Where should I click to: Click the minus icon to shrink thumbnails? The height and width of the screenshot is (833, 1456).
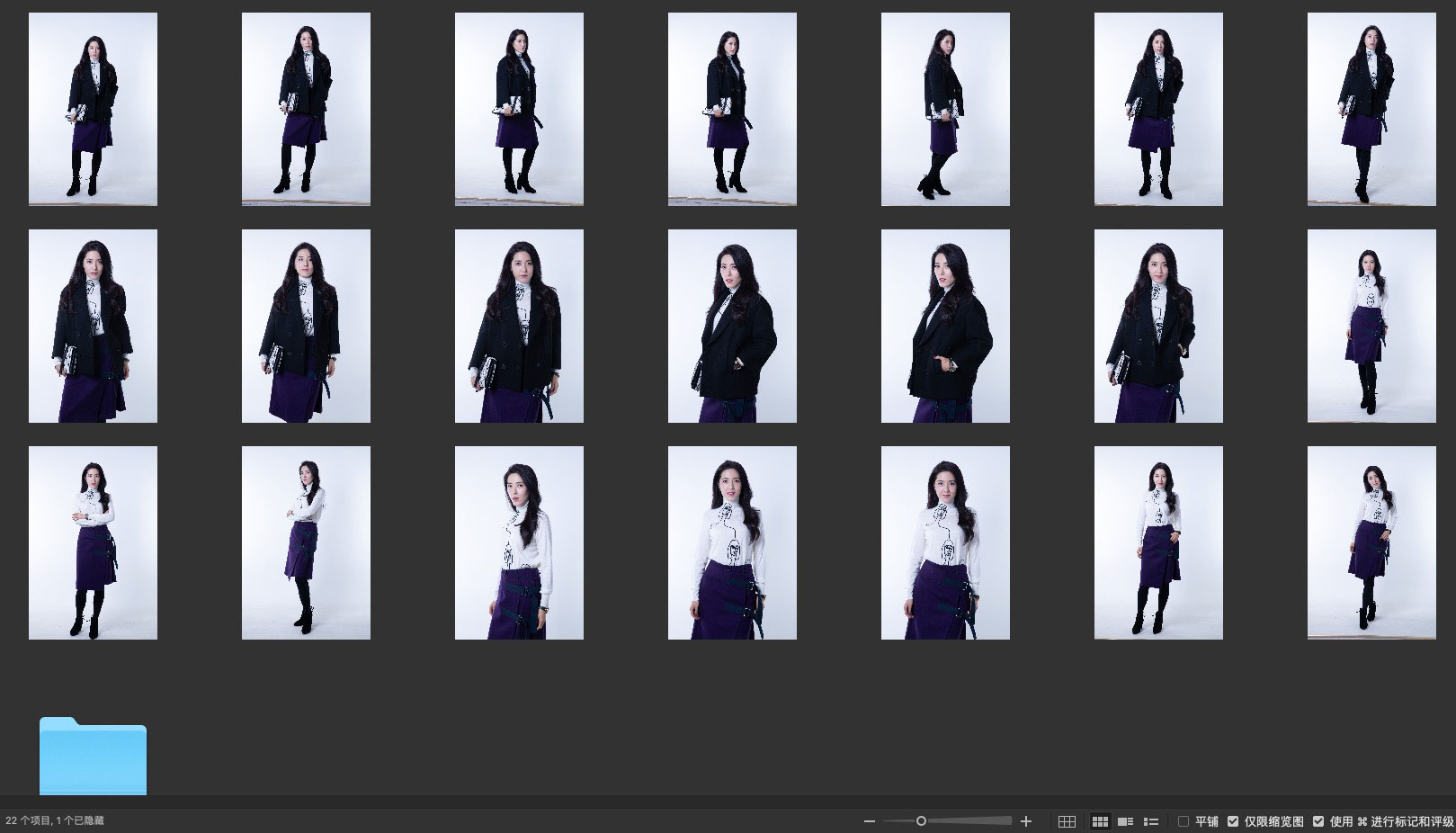coord(869,821)
